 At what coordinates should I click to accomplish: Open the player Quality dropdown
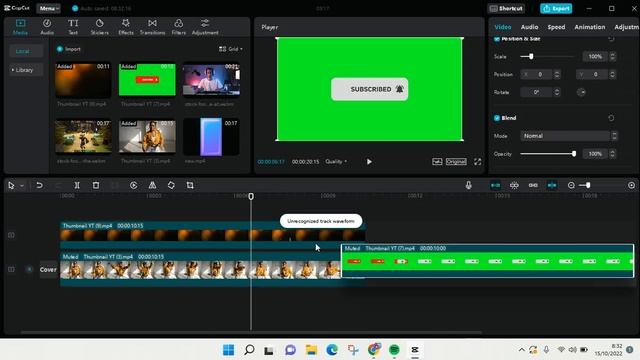336,162
